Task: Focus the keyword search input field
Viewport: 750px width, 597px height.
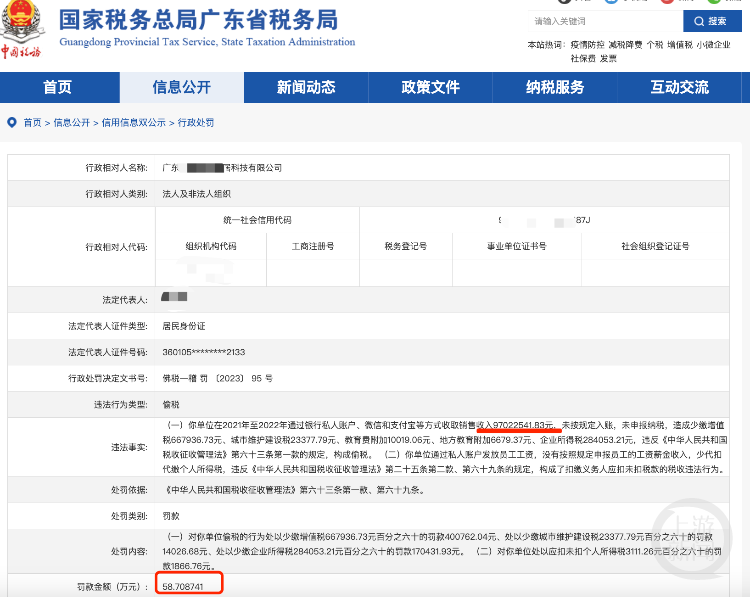Action: coord(606,21)
